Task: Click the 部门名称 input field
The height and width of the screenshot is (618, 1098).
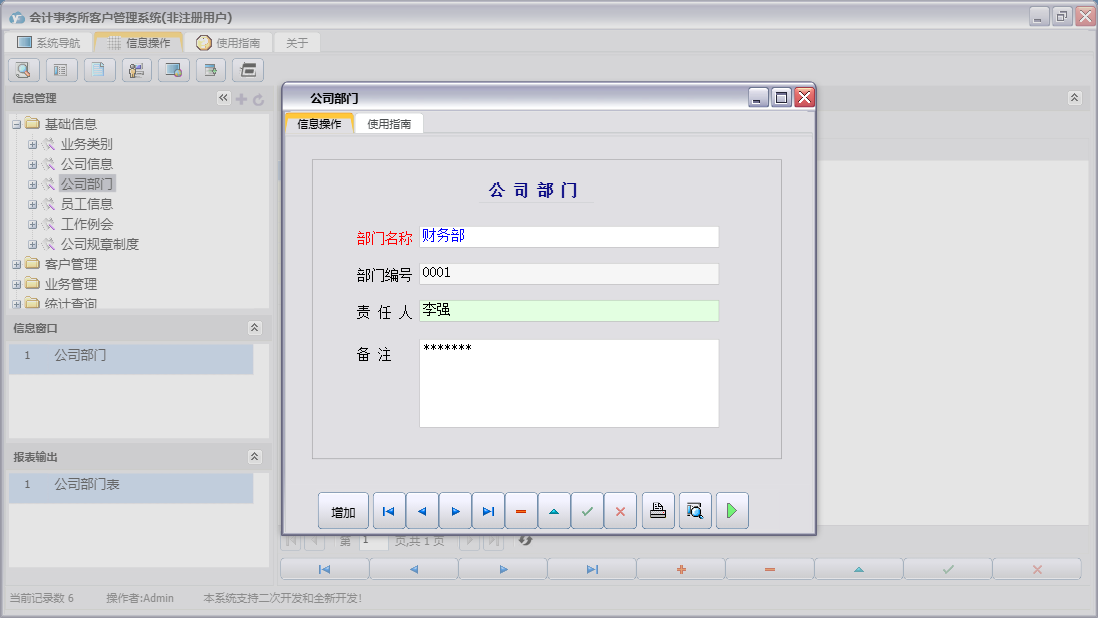Action: pyautogui.click(x=568, y=237)
